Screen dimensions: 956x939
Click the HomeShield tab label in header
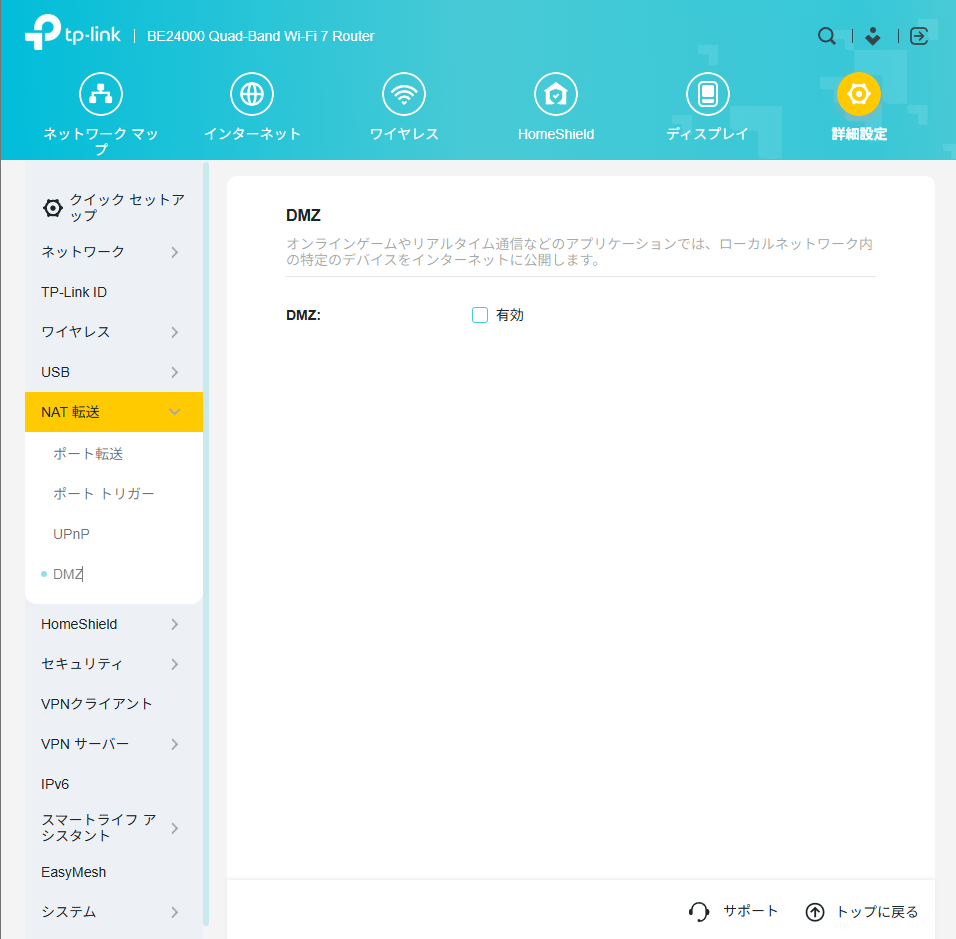[555, 134]
